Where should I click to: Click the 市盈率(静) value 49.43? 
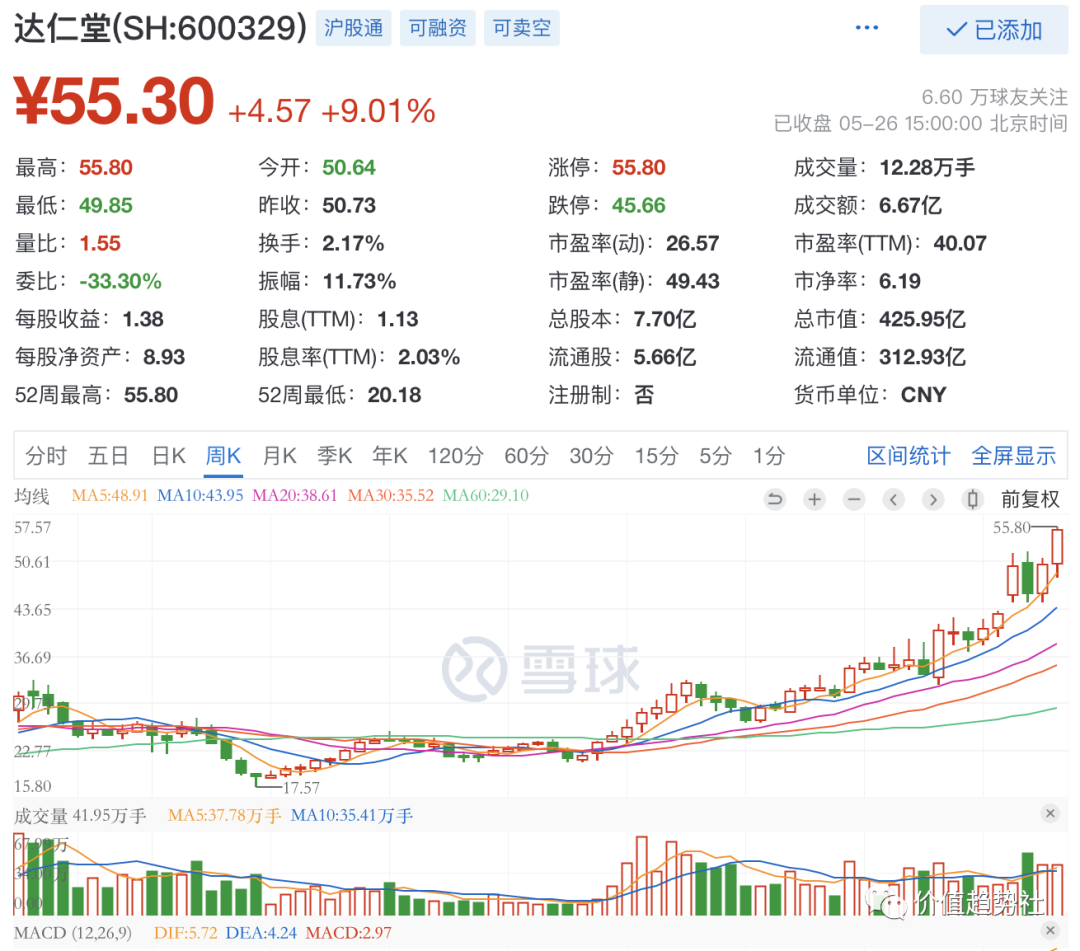click(692, 281)
